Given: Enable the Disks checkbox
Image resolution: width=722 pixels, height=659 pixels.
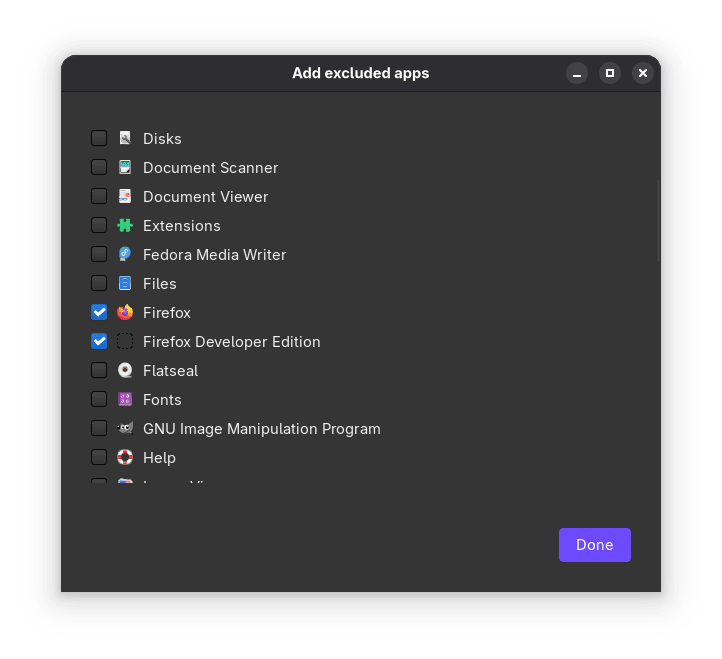Looking at the screenshot, I should click(99, 138).
